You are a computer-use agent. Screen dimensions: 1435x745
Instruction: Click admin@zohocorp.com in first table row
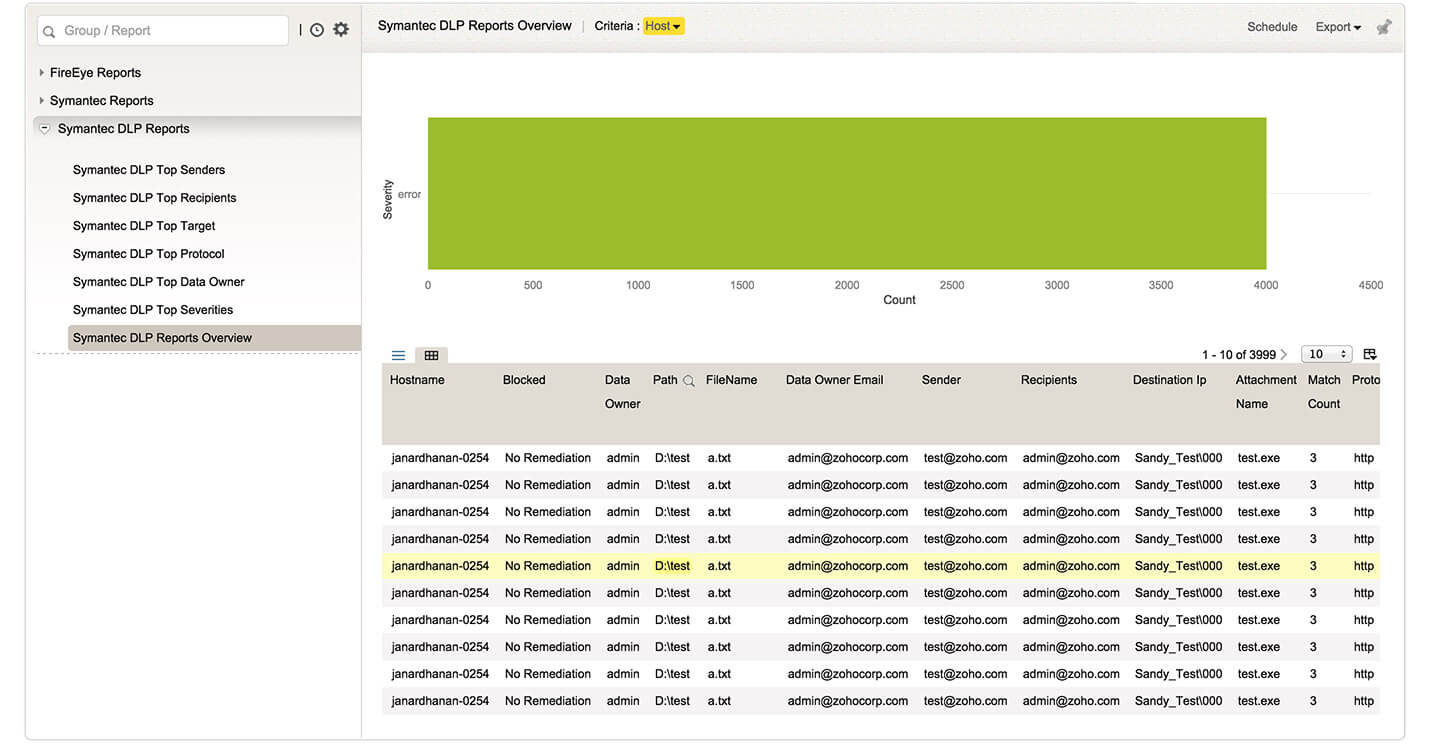pos(848,458)
